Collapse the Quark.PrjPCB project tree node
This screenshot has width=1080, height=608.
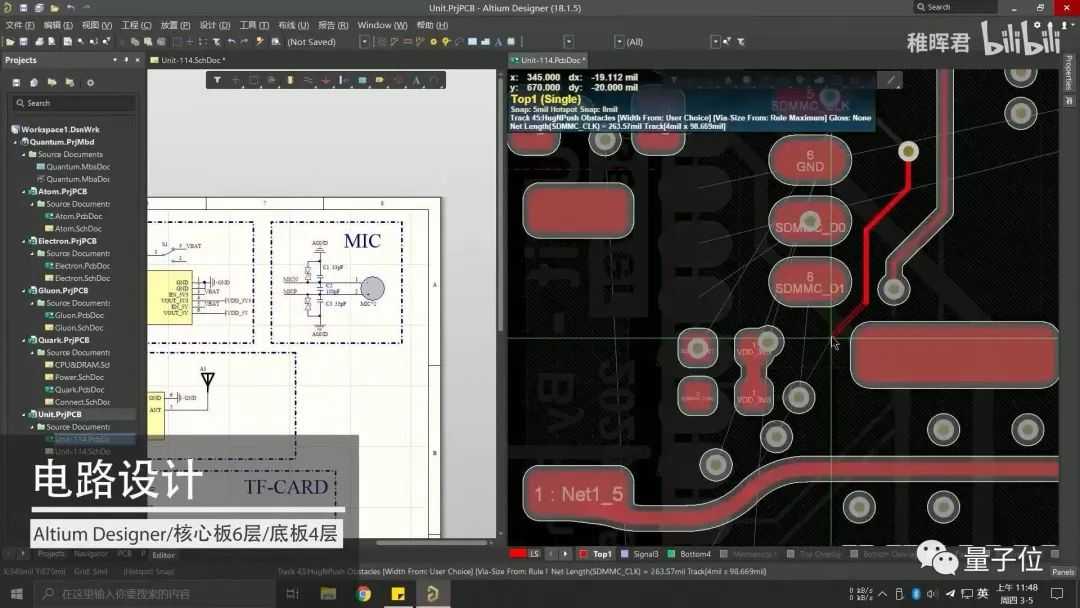tap(24, 340)
